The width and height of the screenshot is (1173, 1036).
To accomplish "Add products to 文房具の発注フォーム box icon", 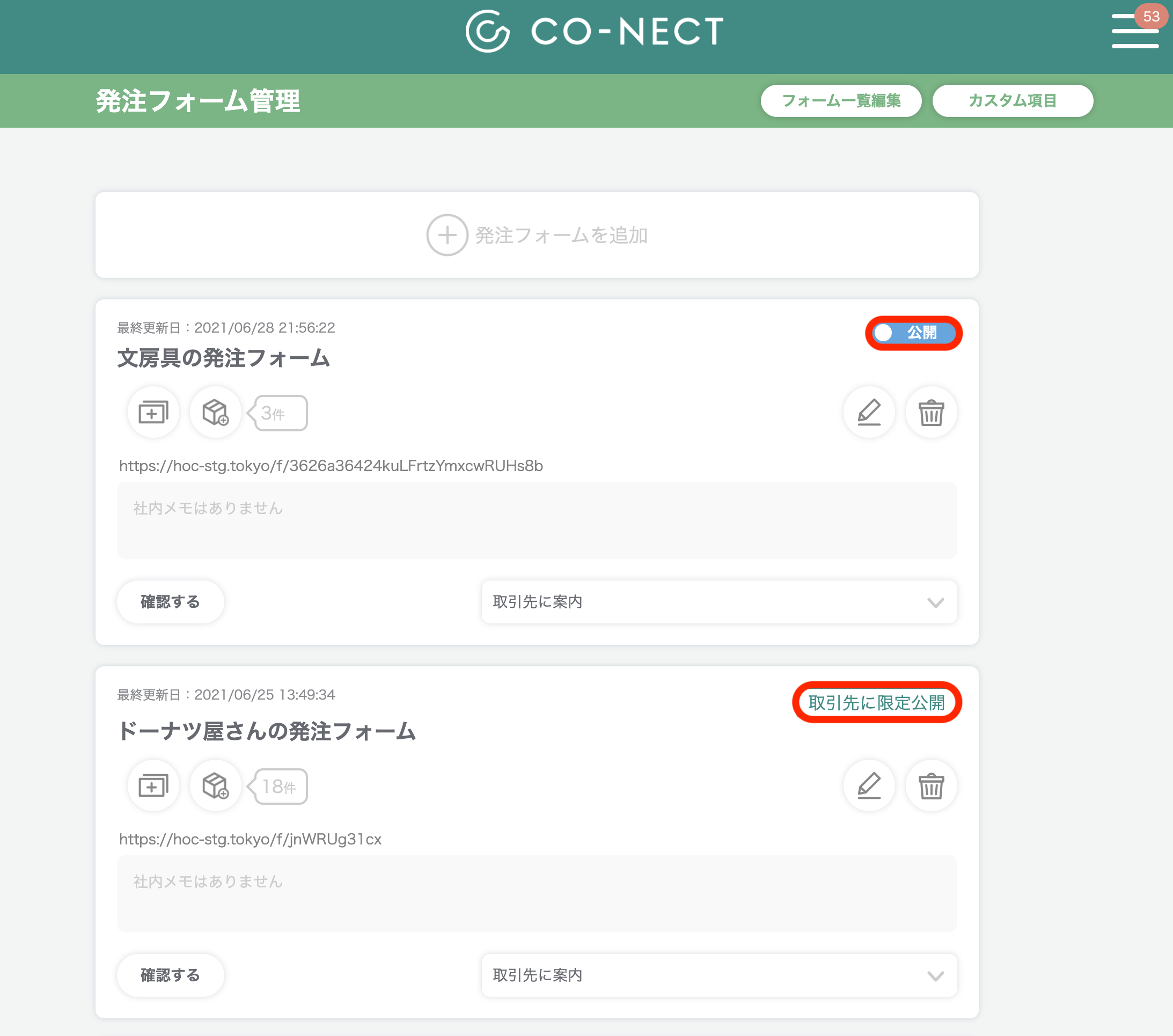I will click(216, 413).
